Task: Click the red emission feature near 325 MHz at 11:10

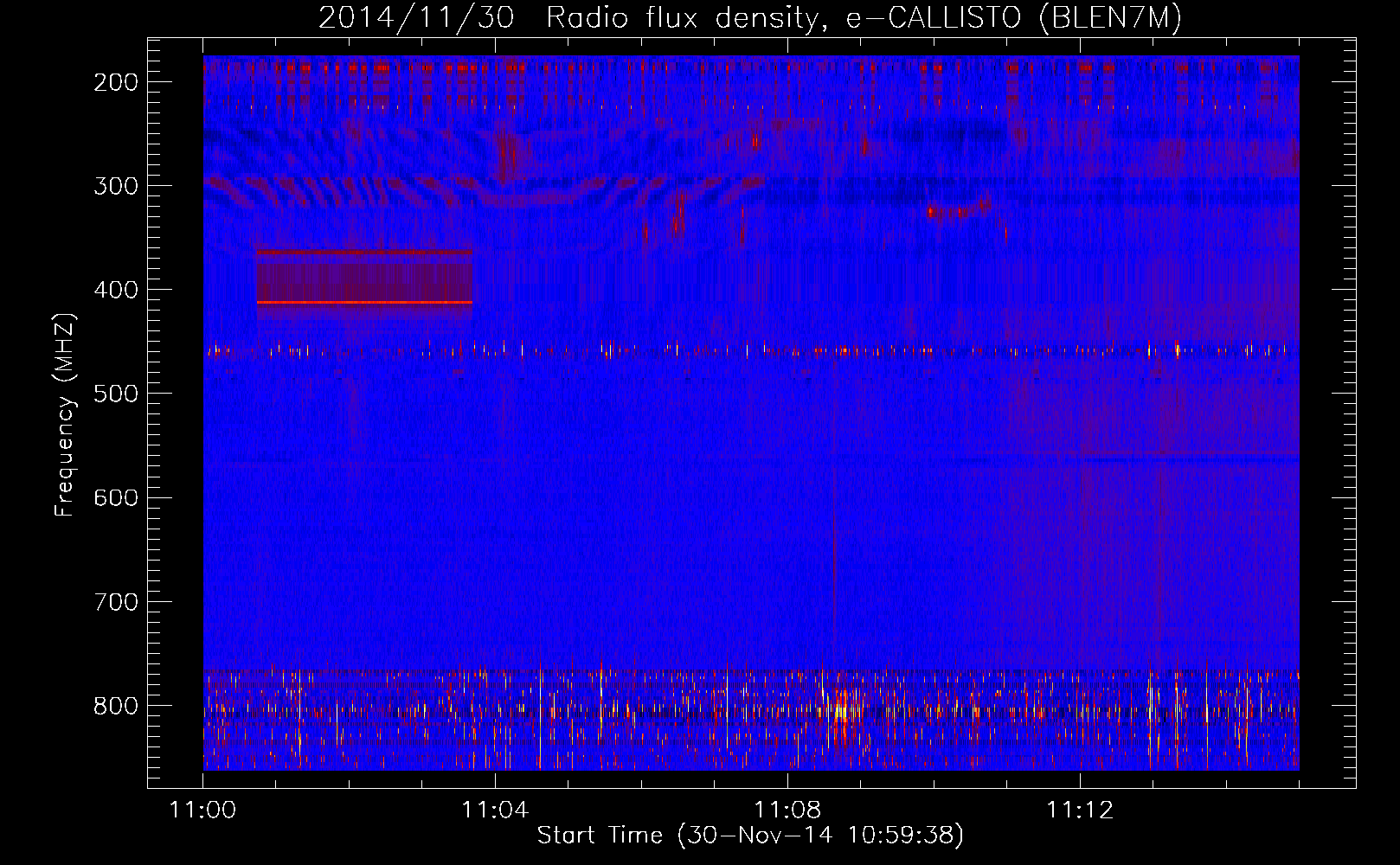Action: [x=959, y=209]
